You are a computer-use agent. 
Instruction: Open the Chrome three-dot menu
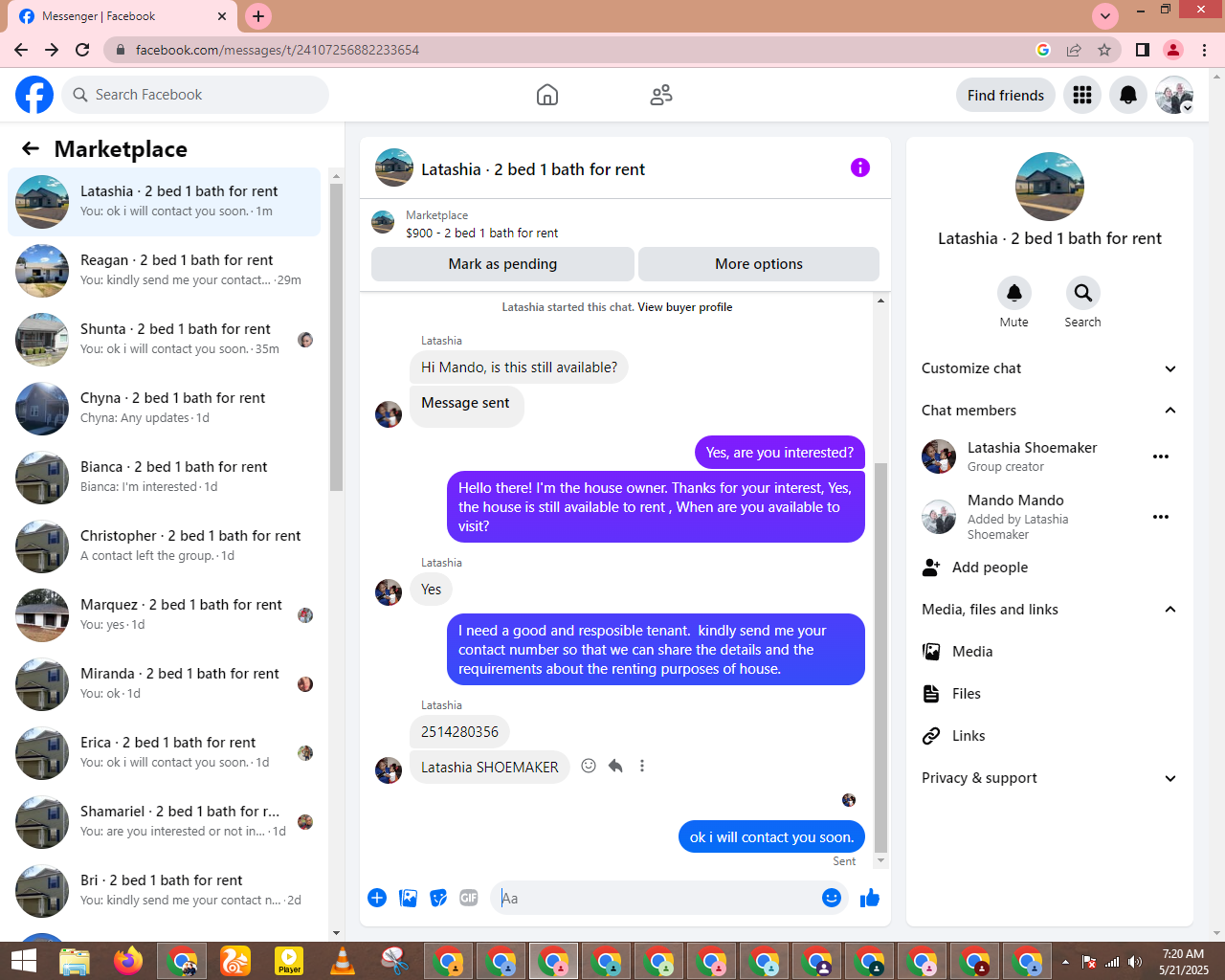[x=1204, y=50]
